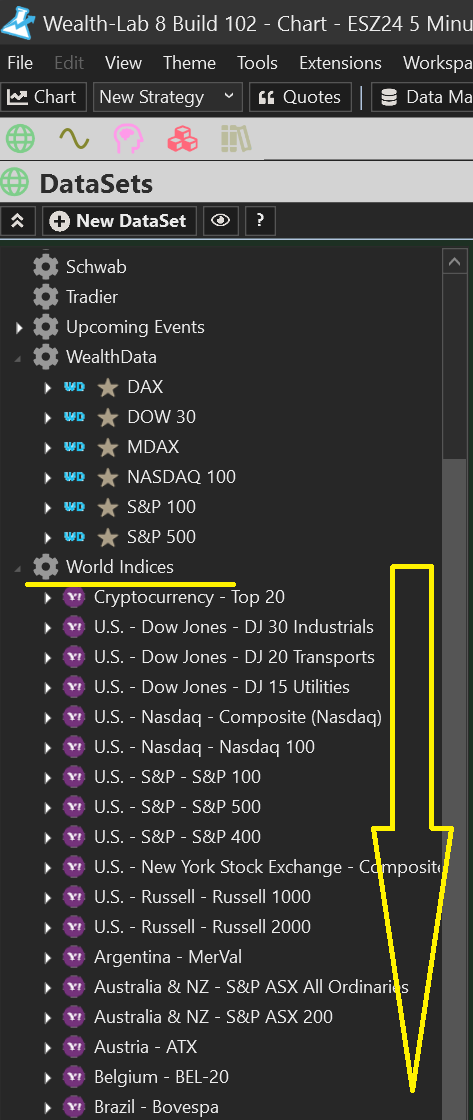Open the pink head Strategies panel icon
Image resolution: width=473 pixels, height=1120 pixels.
129,139
